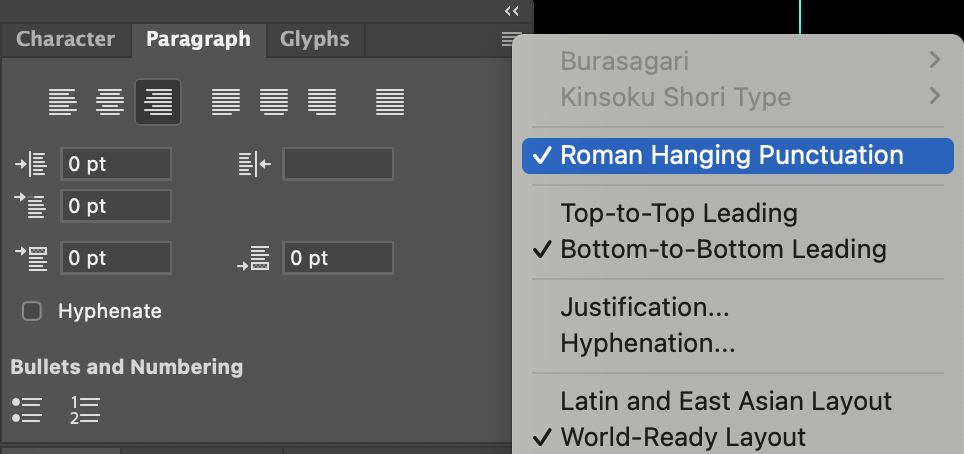Choose justify last centered icon
Image resolution: width=964 pixels, height=454 pixels.
coord(274,101)
